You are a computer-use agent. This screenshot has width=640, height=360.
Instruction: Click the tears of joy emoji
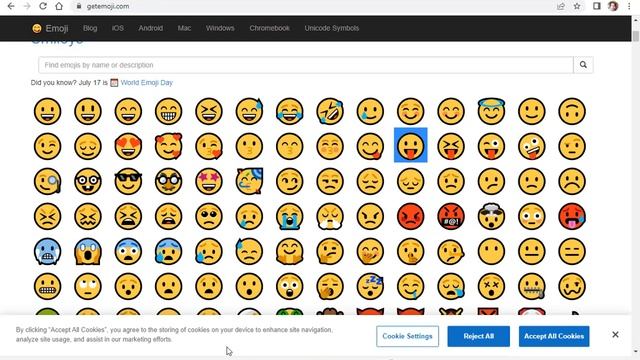coord(290,111)
